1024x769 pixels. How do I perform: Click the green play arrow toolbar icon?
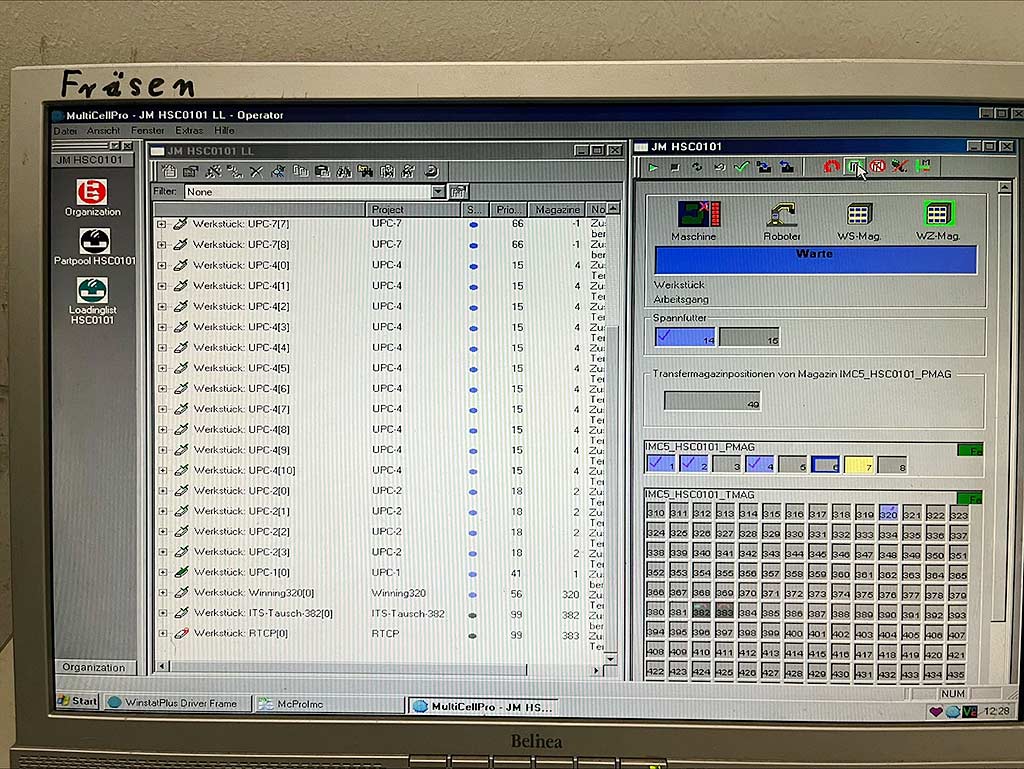653,168
